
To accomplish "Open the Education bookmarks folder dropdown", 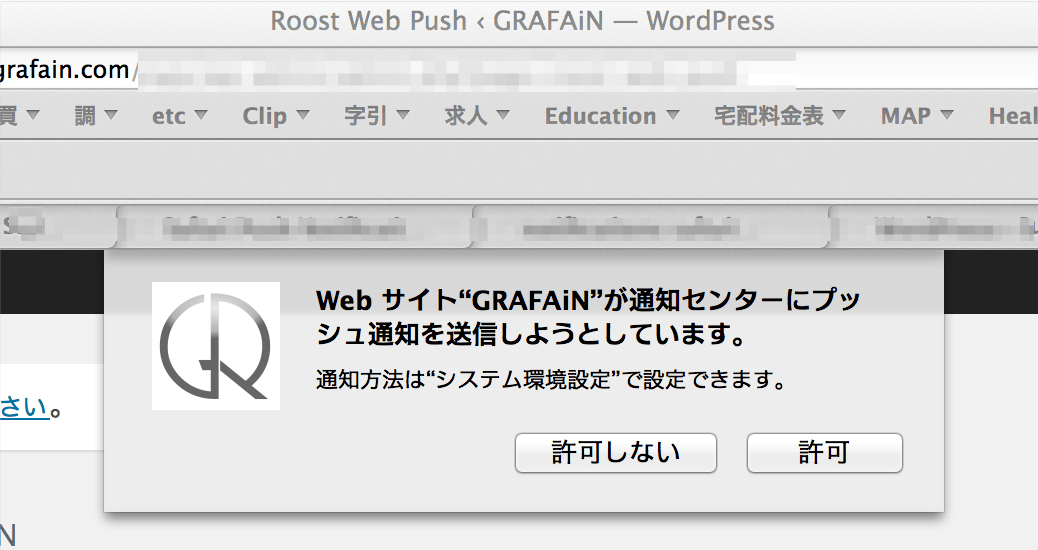I will (612, 116).
